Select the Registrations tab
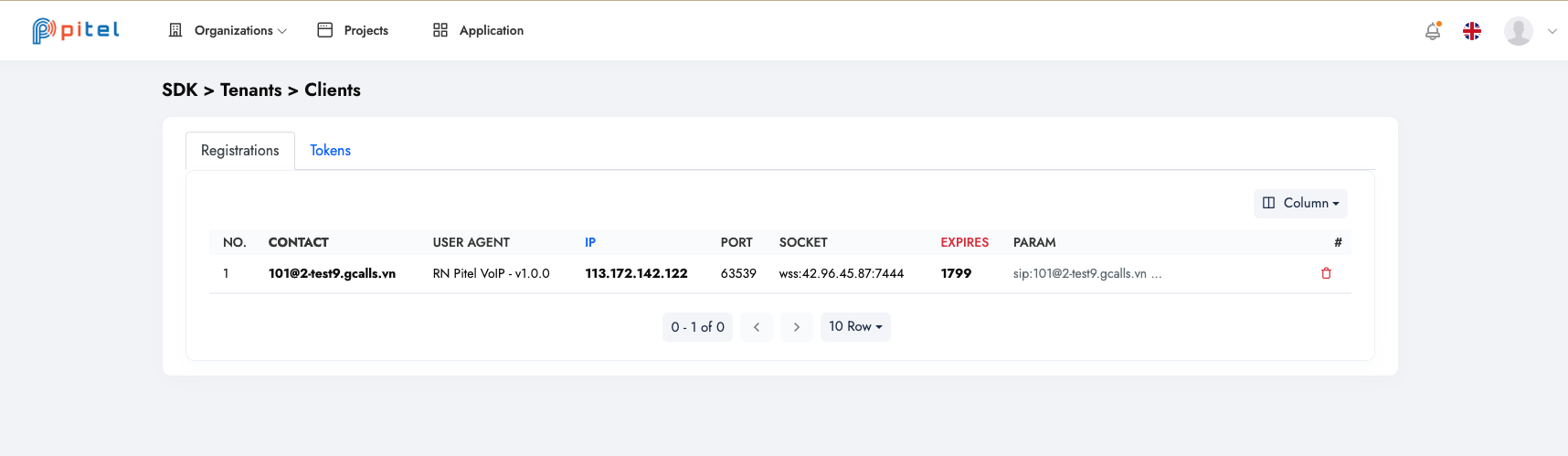 240,151
